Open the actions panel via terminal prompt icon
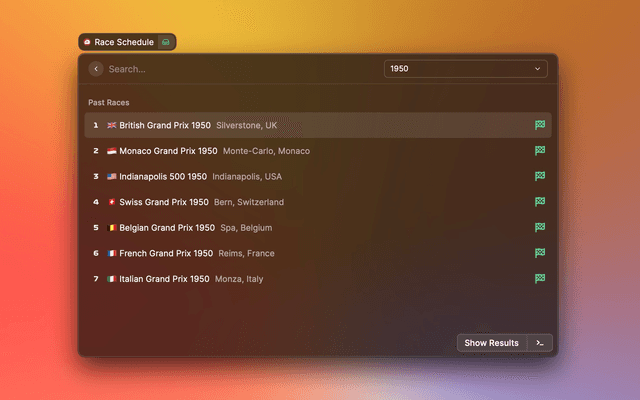Image resolution: width=640 pixels, height=400 pixels. tap(540, 343)
